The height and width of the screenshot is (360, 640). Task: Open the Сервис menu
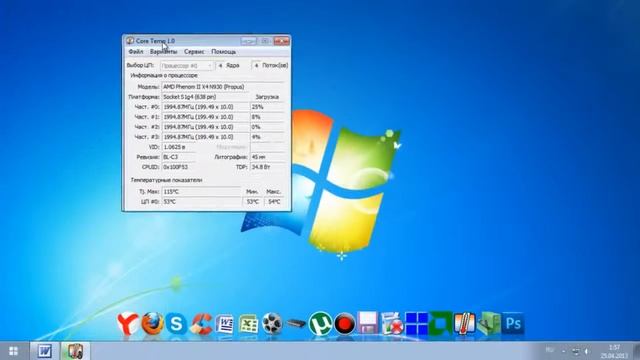pyautogui.click(x=194, y=52)
